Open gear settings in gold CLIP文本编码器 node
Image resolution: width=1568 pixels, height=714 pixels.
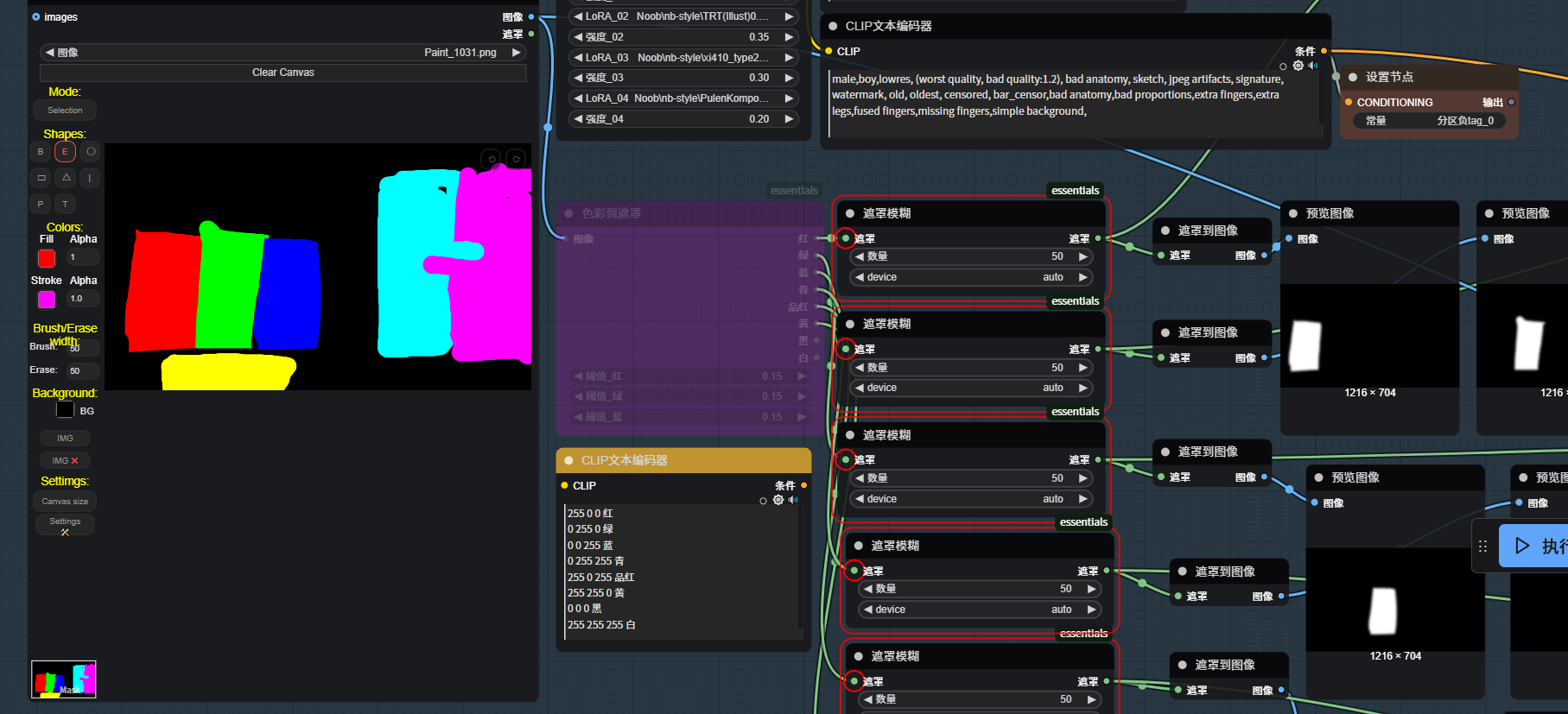pyautogui.click(x=778, y=500)
